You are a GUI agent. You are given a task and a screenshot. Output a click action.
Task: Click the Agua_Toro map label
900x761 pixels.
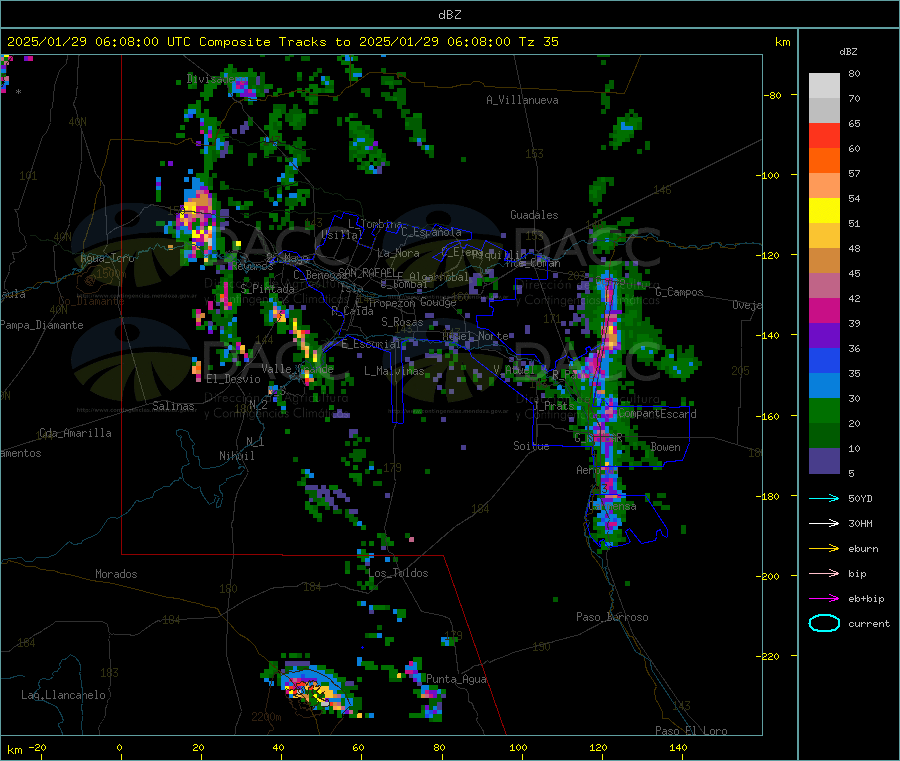click(107, 258)
